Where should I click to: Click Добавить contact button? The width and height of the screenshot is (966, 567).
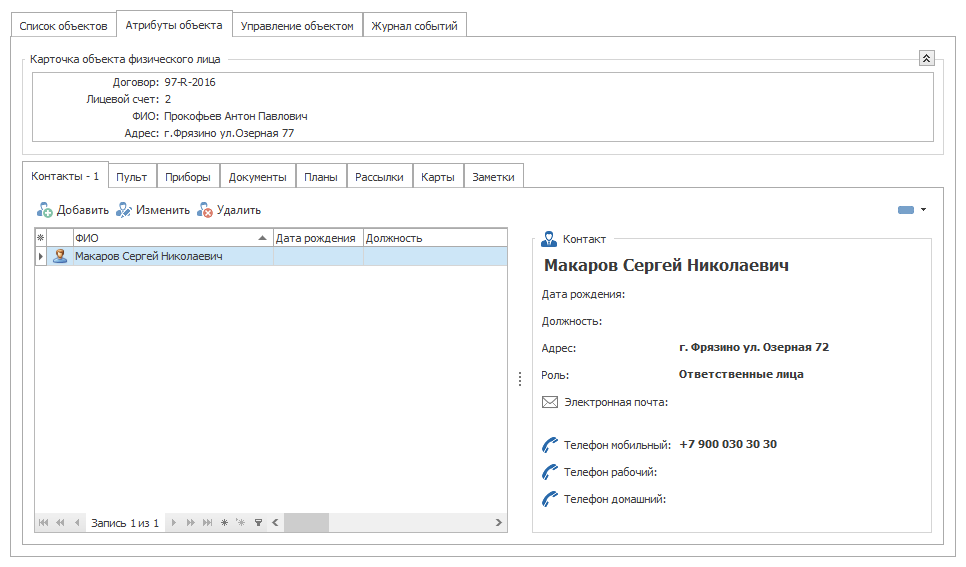73,210
